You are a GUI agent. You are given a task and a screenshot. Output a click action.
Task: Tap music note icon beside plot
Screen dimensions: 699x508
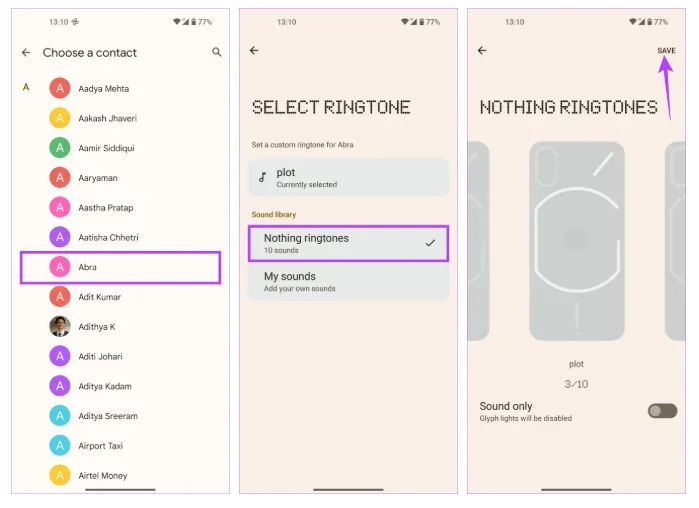(x=263, y=178)
